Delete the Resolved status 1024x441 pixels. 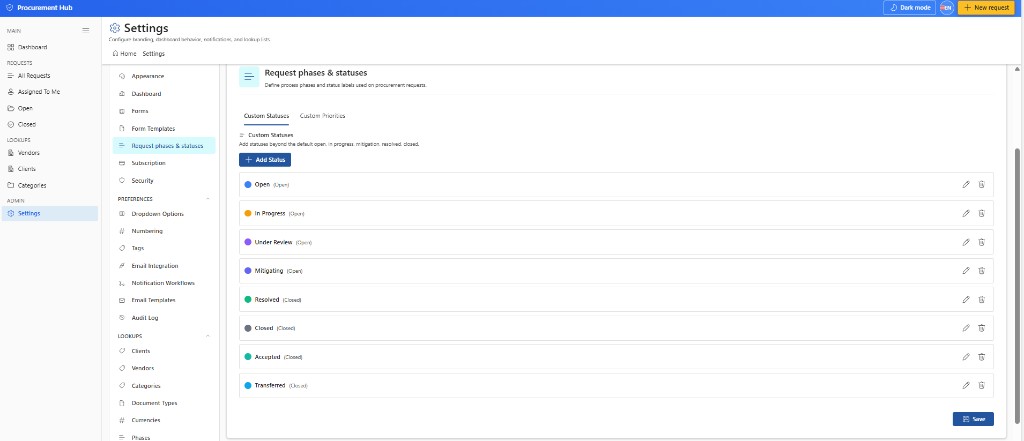click(x=981, y=299)
